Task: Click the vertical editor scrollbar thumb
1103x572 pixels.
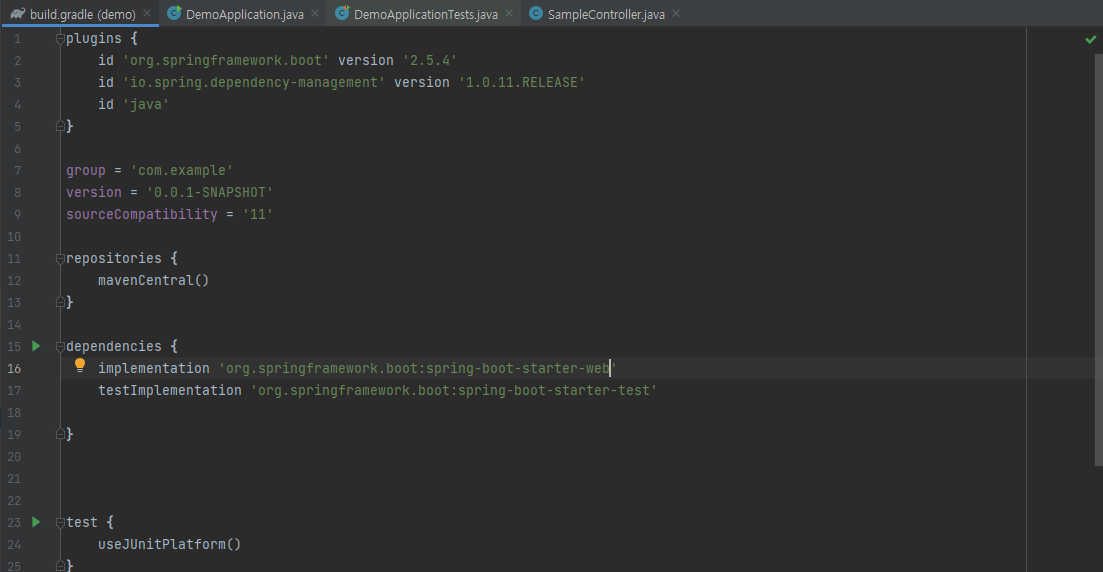Action: point(1099,260)
